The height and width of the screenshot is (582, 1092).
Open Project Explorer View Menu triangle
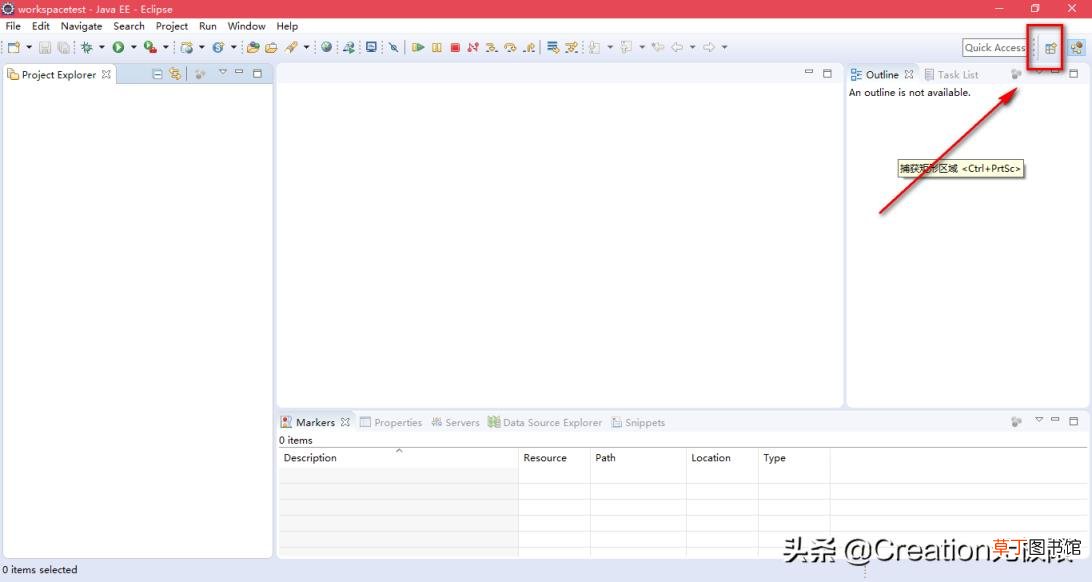(x=222, y=72)
